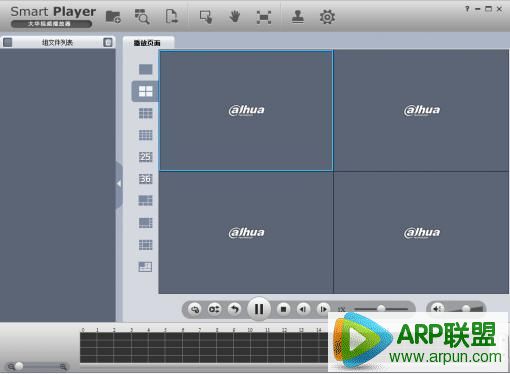Adjust the playback speed slider knob
The width and height of the screenshot is (510, 374).
click(381, 309)
